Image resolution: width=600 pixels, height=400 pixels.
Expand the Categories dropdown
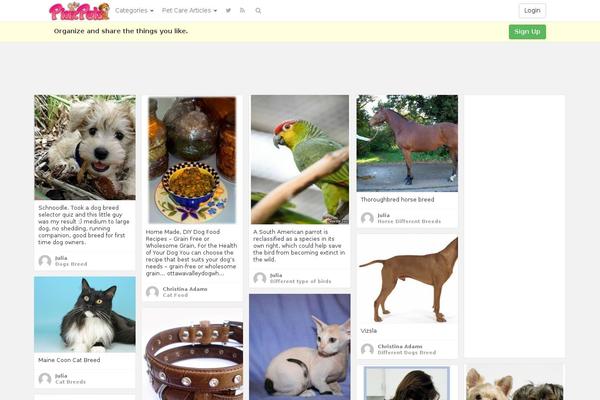(134, 11)
